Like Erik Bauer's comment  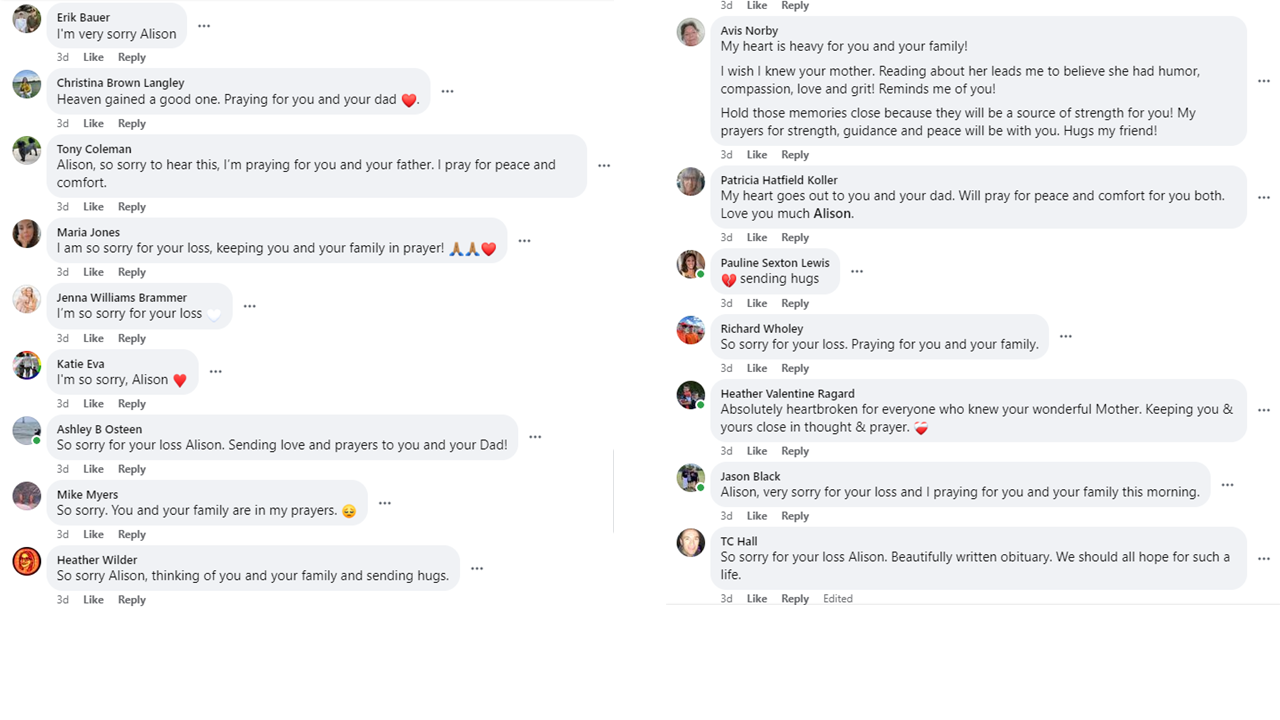[93, 58]
